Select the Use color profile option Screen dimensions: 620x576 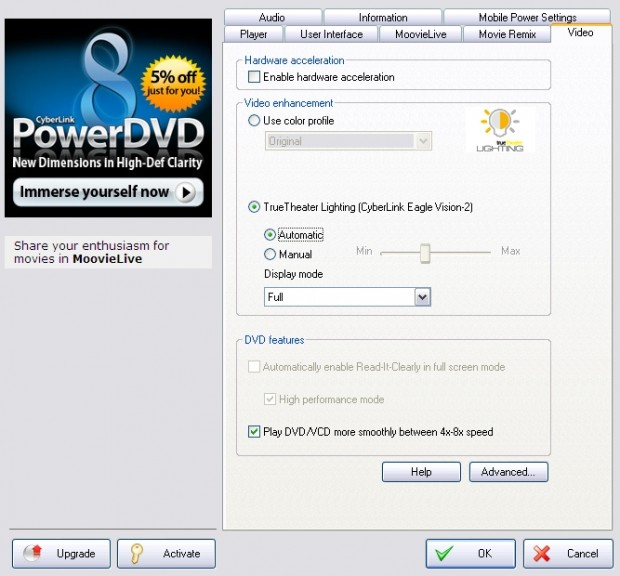click(x=254, y=121)
